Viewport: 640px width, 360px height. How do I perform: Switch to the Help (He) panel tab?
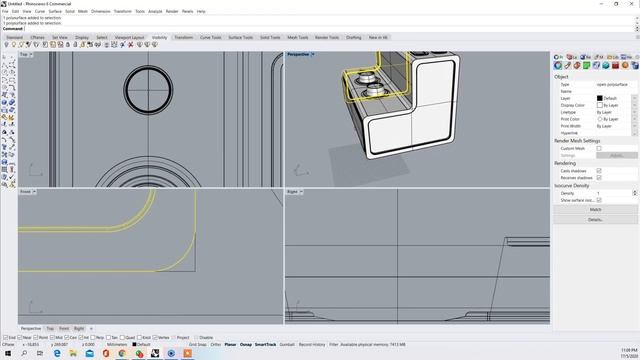626,57
